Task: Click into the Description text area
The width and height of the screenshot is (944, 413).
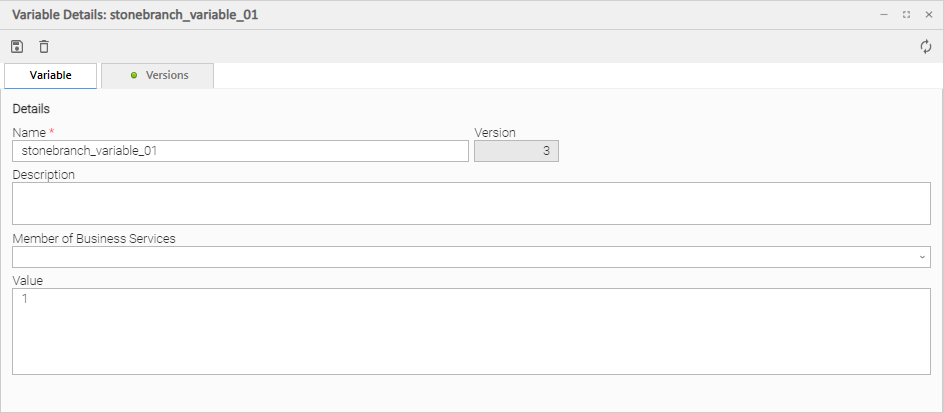Action: 471,203
